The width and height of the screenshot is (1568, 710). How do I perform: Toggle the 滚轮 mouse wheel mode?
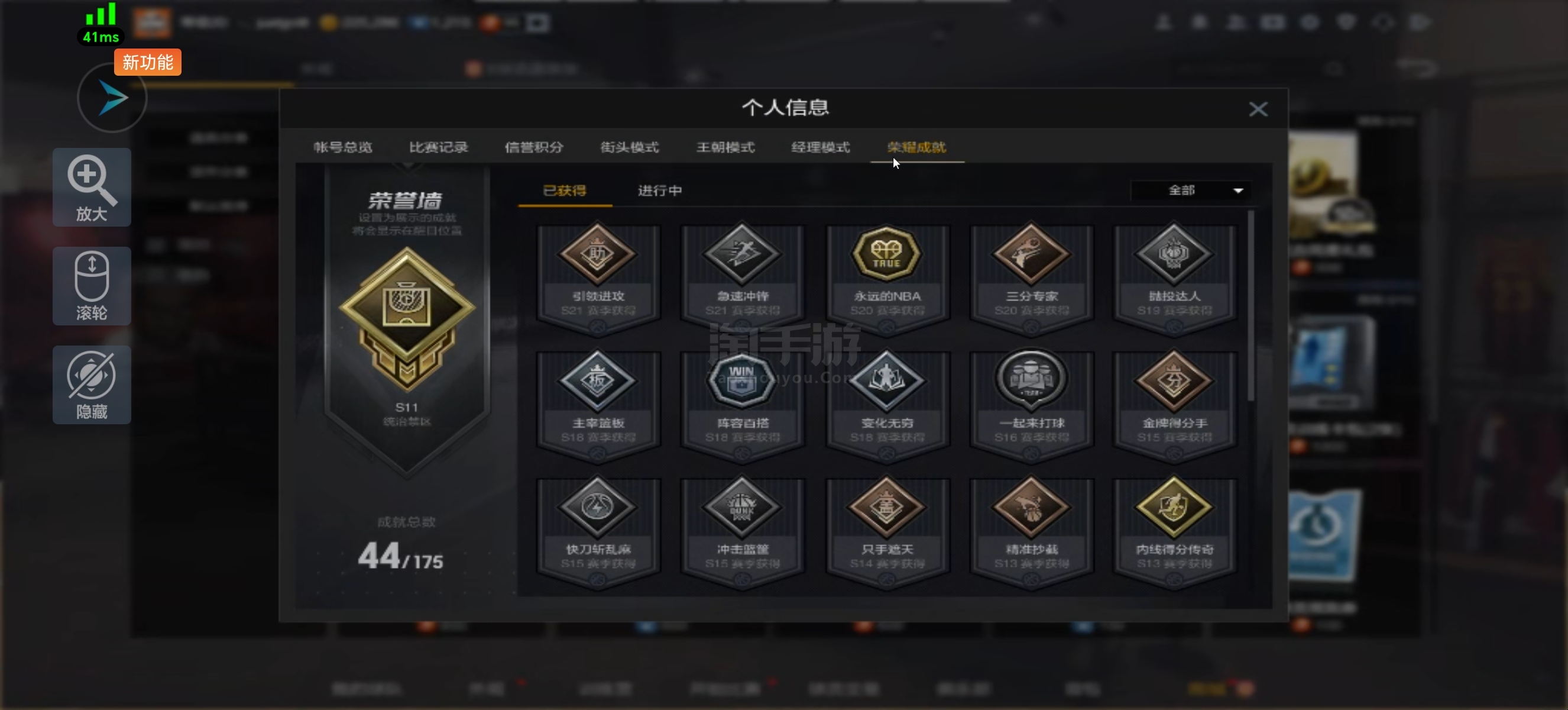tap(92, 286)
